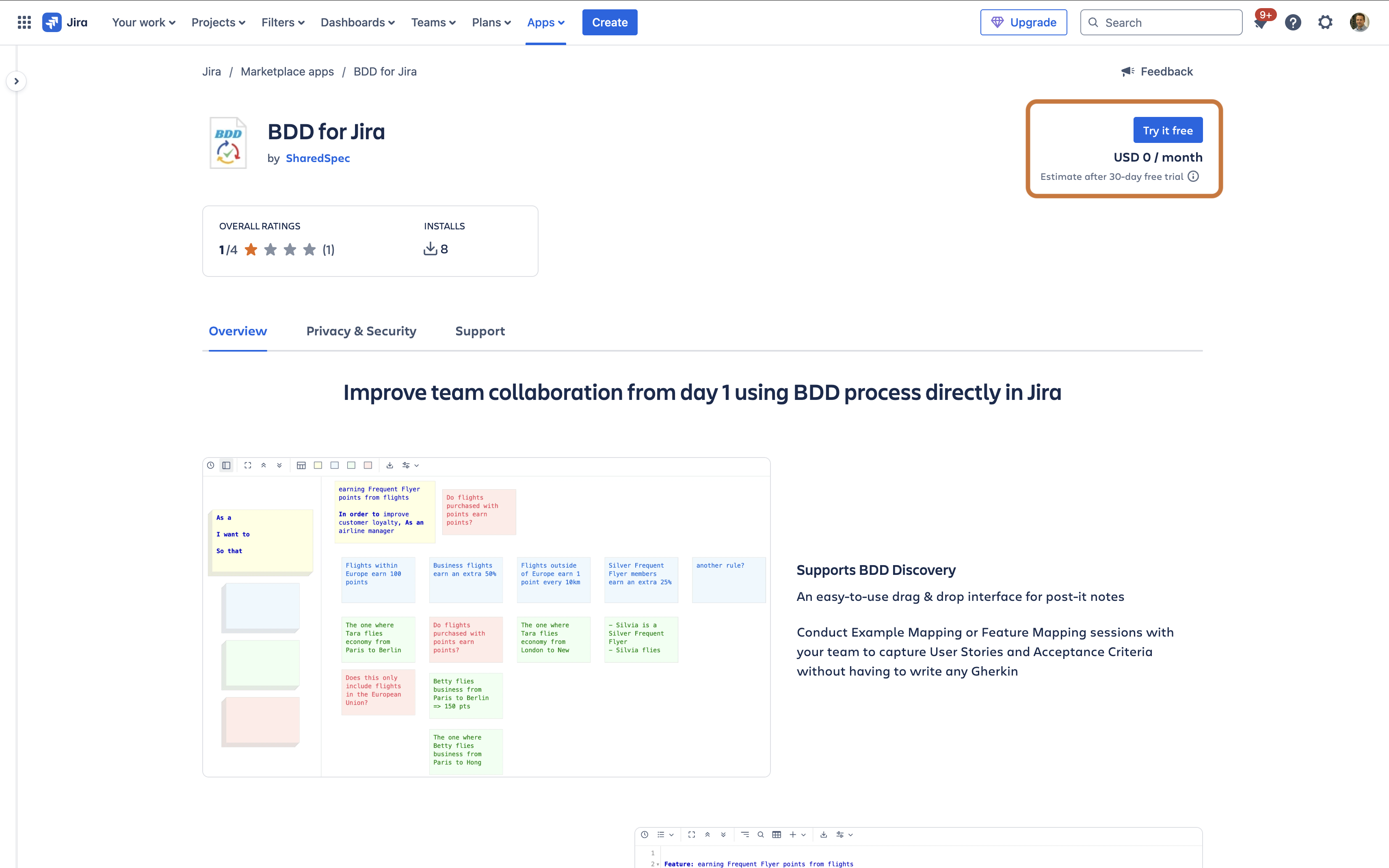Click the OVERALL RATINGS label
The height and width of the screenshot is (868, 1389).
coord(260,226)
